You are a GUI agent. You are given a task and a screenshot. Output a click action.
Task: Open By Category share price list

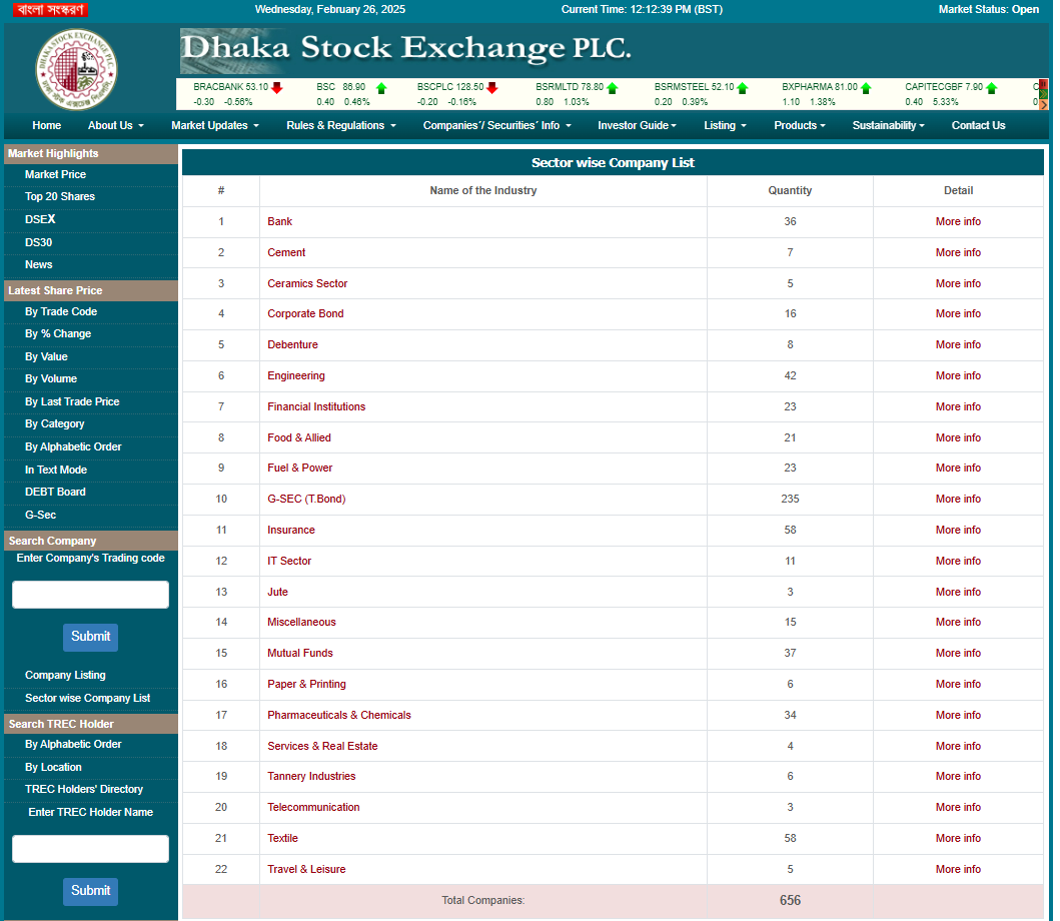coord(55,424)
